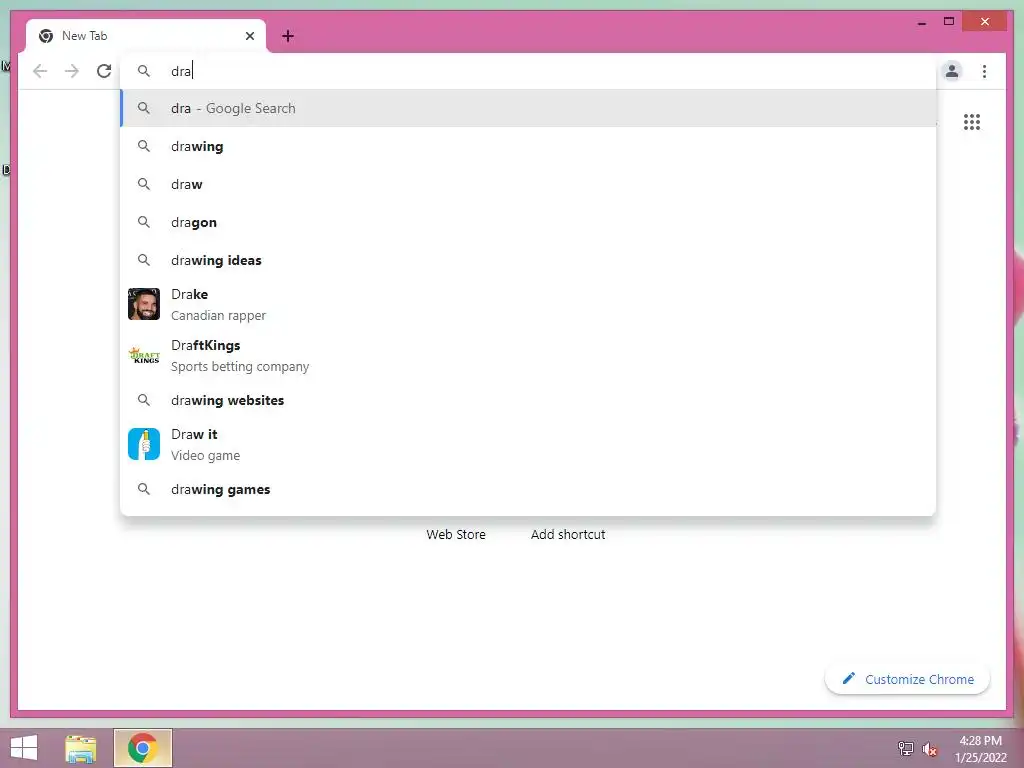
Task: Choose the 'drawing websites' suggestion
Action: tap(528, 400)
